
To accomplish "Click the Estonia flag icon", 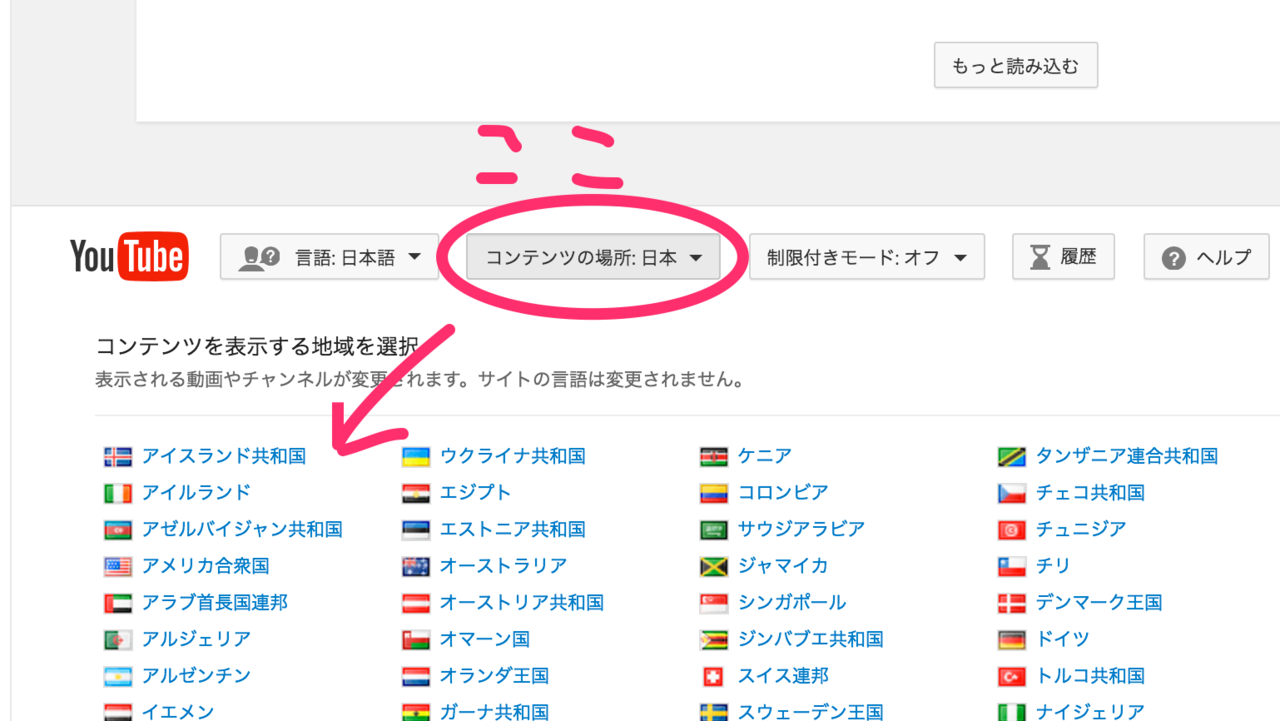I will tap(416, 530).
